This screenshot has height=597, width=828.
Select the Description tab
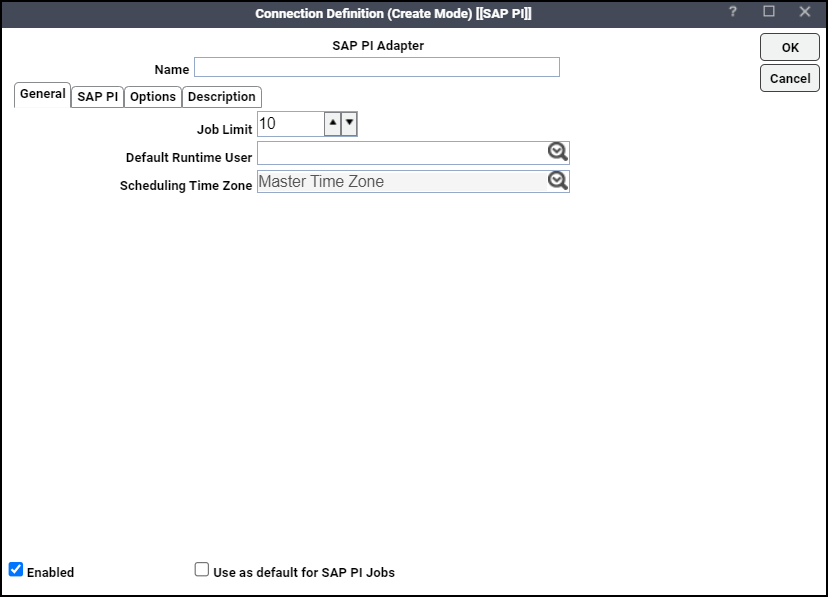click(222, 97)
